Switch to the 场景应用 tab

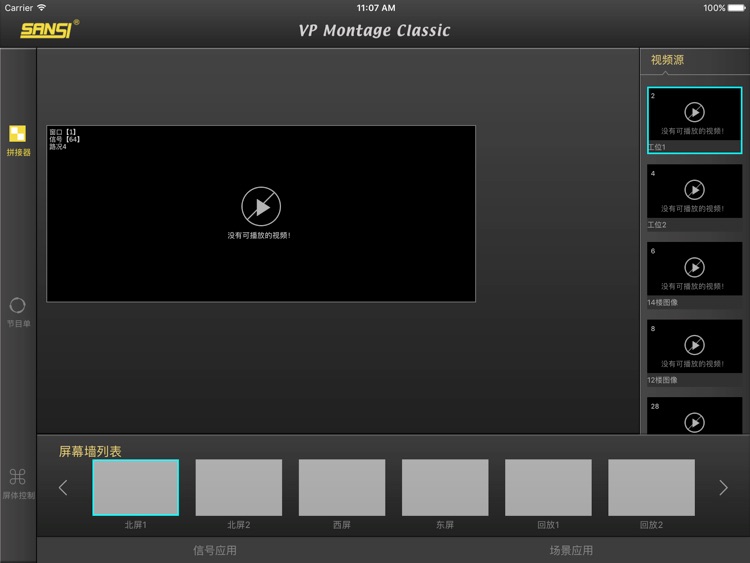click(x=571, y=551)
